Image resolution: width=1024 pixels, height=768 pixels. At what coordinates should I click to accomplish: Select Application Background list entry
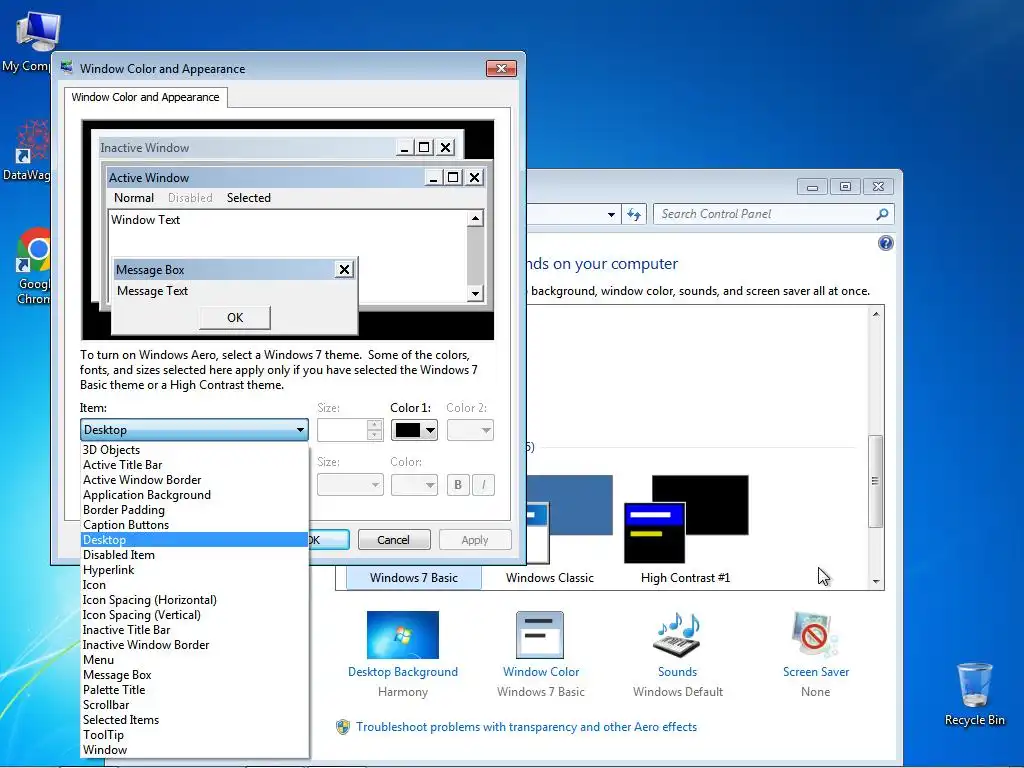(194, 494)
